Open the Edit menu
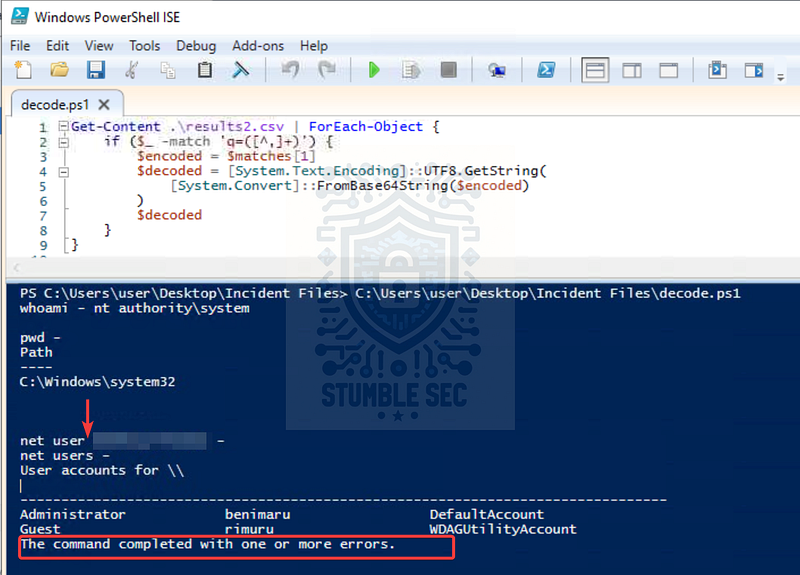This screenshot has height=575, width=800. (x=57, y=46)
